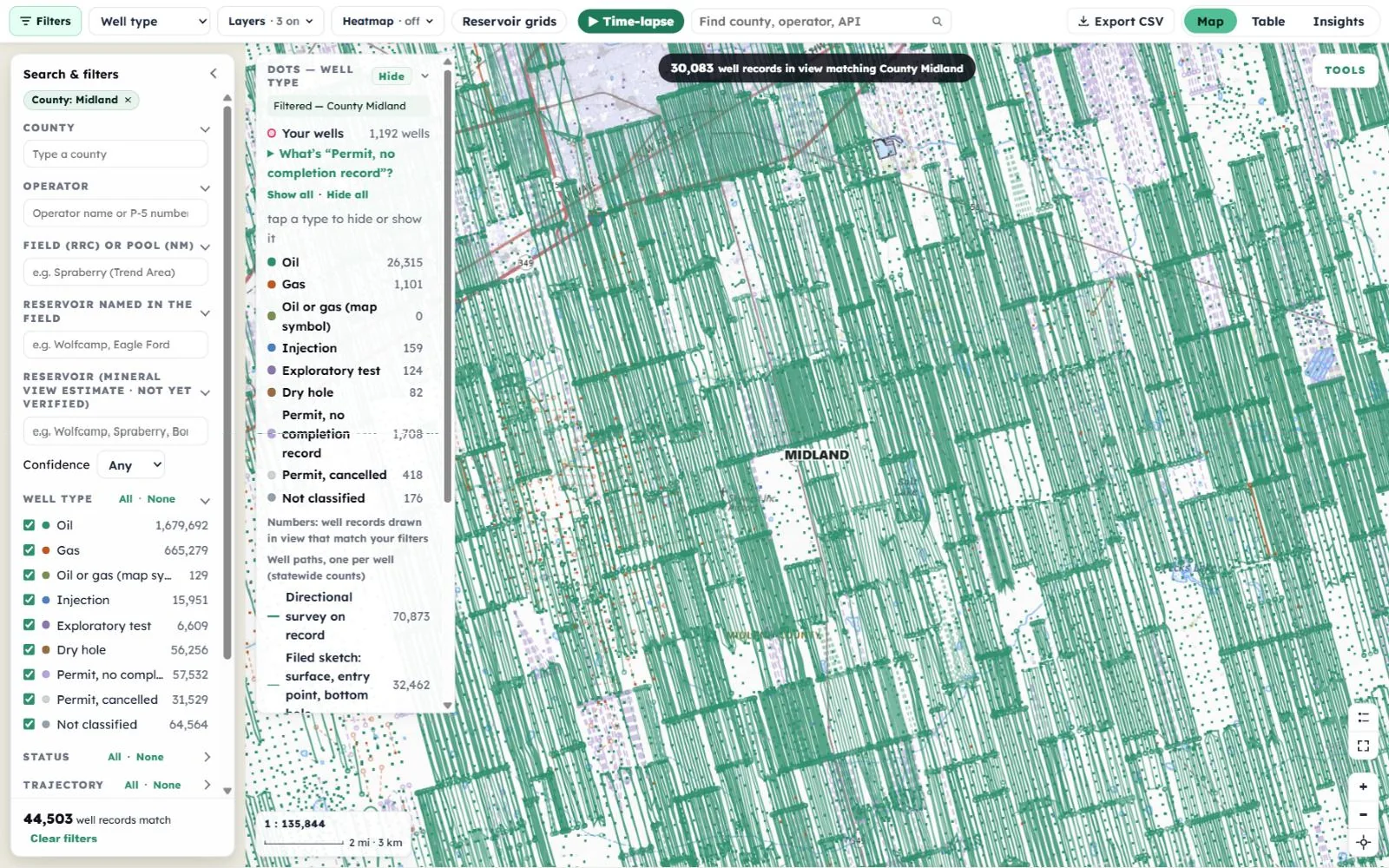
Task: Open the Tools panel
Action: 1344,70
